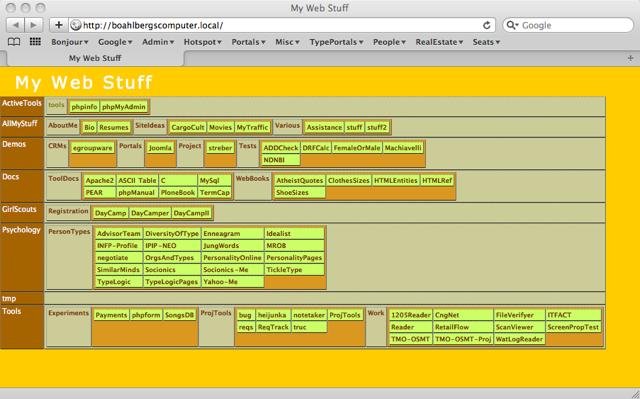640x399 pixels.
Task: Open the Hotspot bookmarks dropdown
Action: click(202, 42)
